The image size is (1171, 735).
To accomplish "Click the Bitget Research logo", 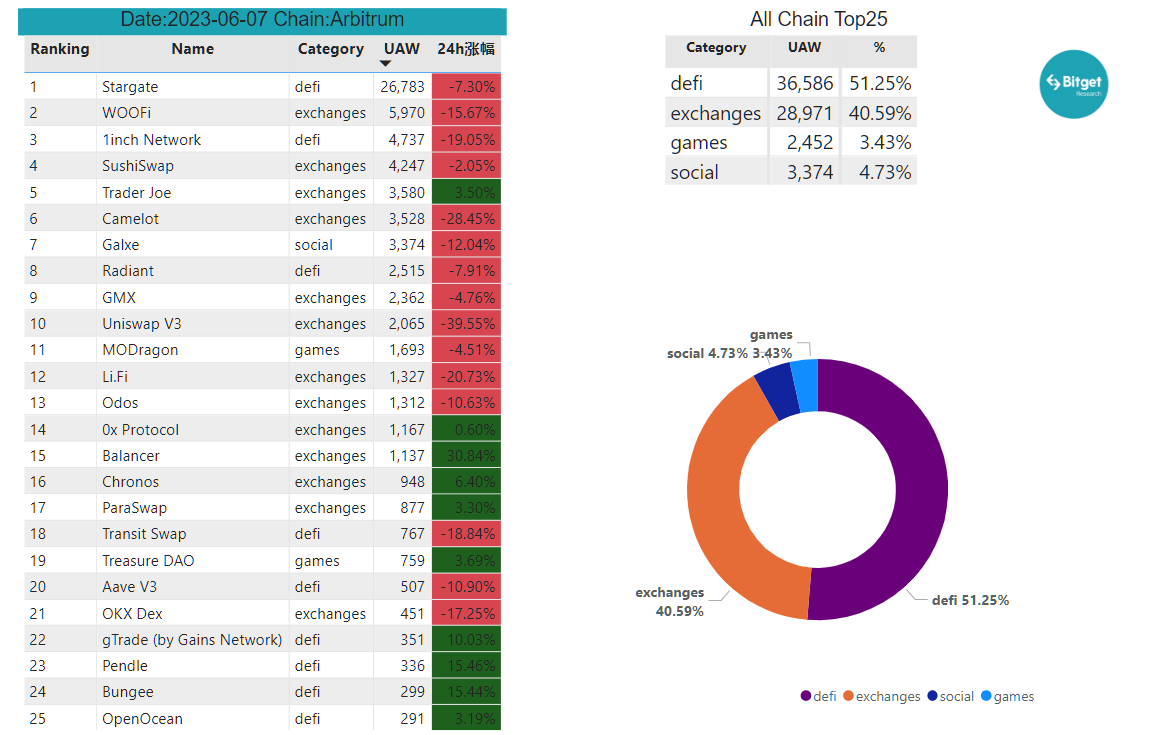I will click(x=1073, y=84).
